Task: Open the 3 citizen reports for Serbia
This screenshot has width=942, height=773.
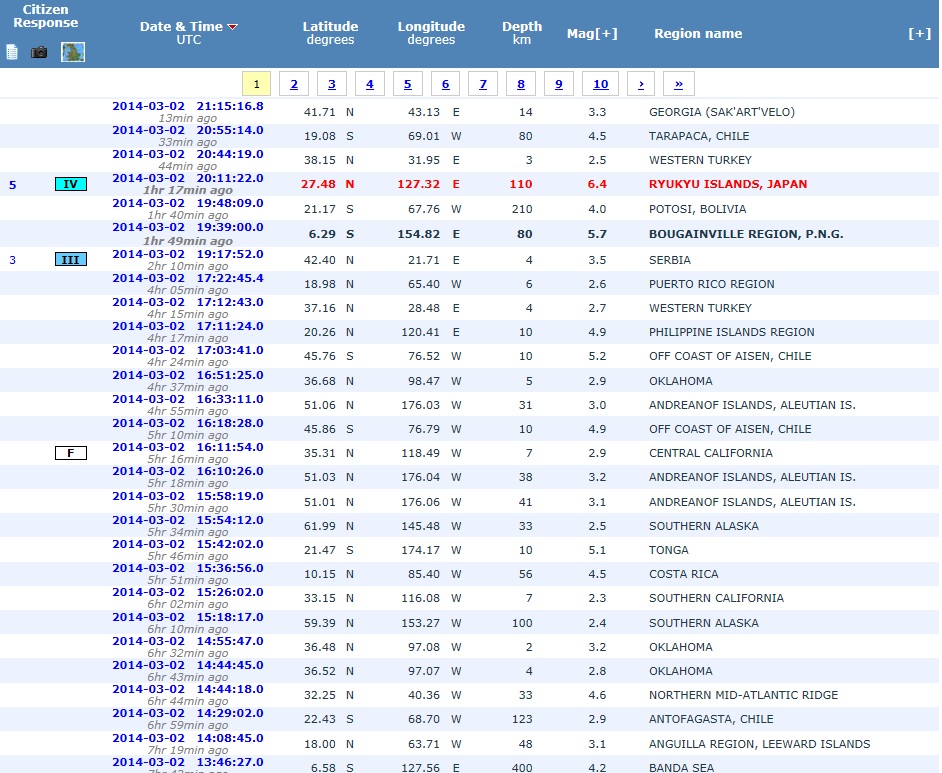Action: coord(13,260)
